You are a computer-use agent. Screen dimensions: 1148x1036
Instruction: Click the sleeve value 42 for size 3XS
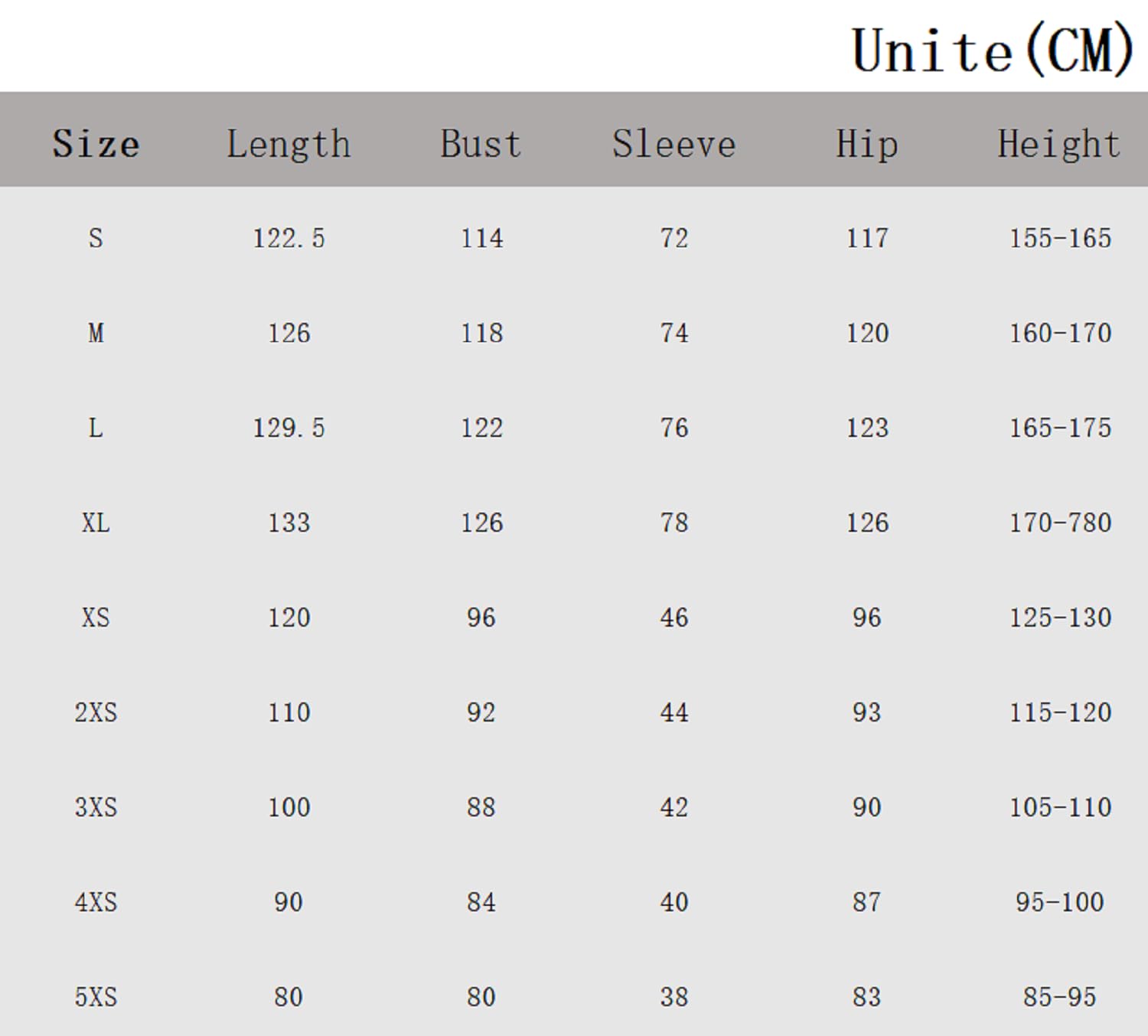point(674,807)
